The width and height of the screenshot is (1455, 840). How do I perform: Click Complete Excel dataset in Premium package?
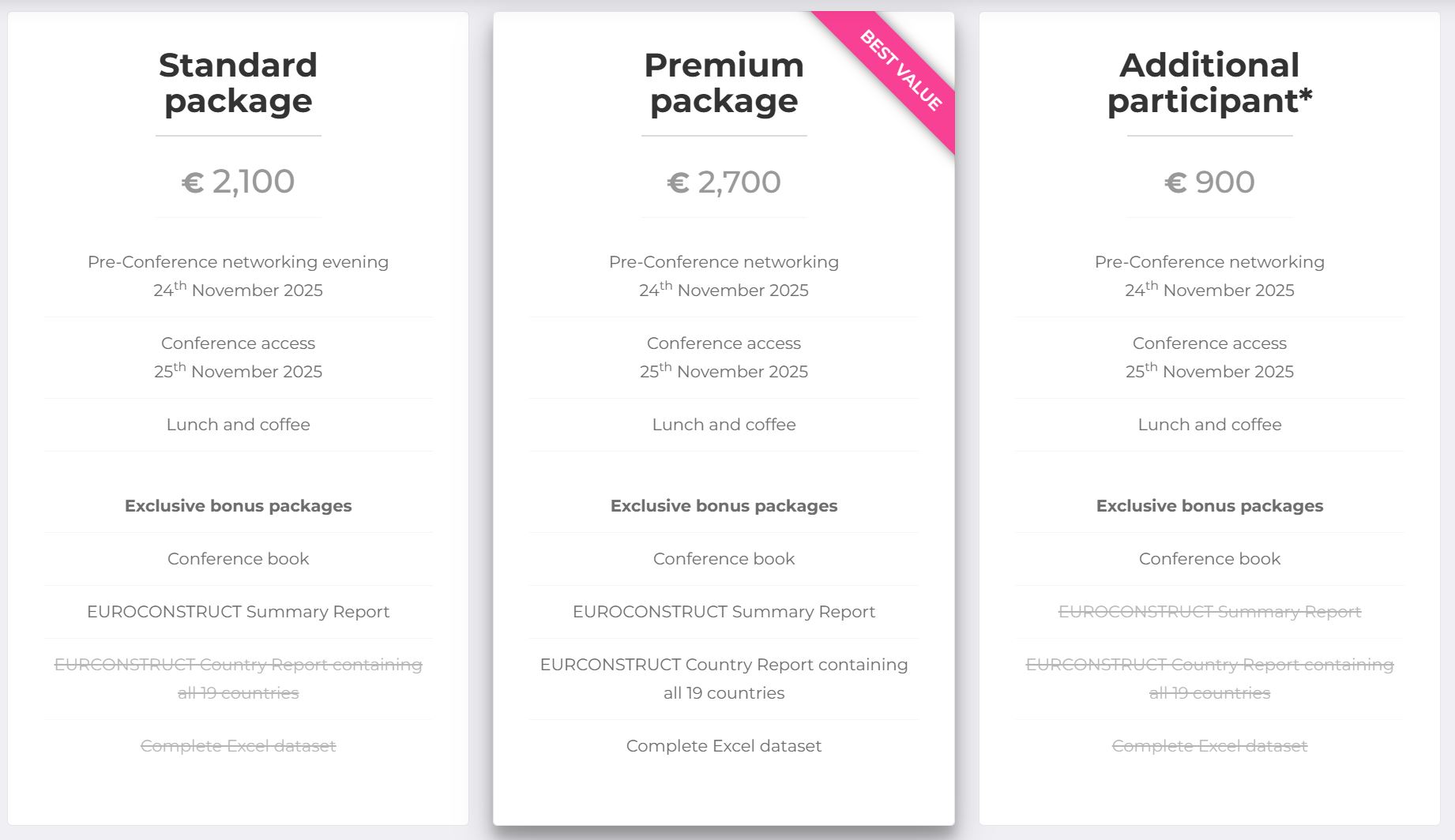tap(724, 746)
